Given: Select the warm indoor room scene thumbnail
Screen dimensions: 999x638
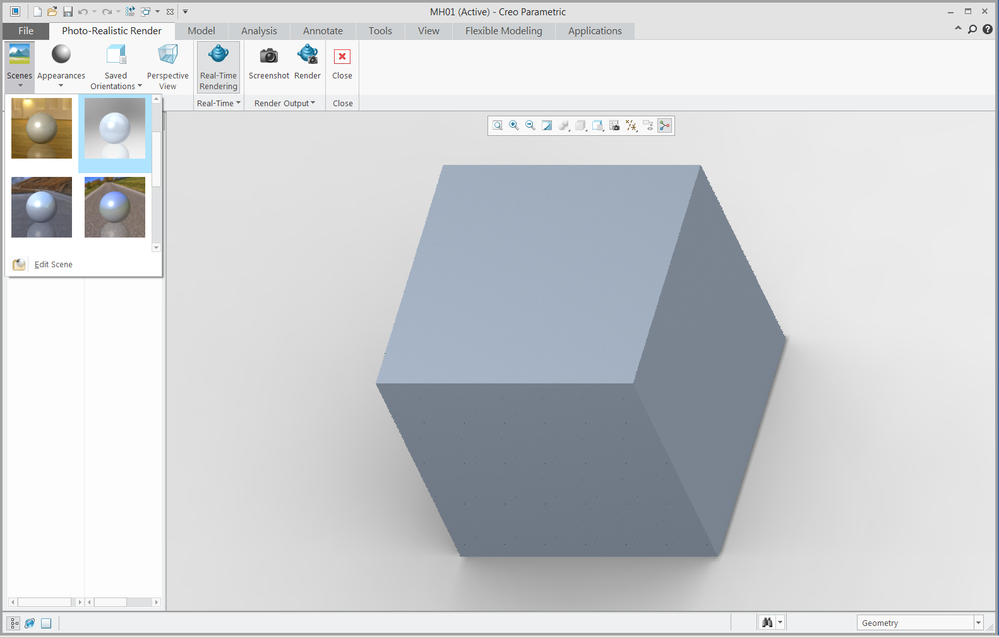Looking at the screenshot, I should [x=42, y=128].
